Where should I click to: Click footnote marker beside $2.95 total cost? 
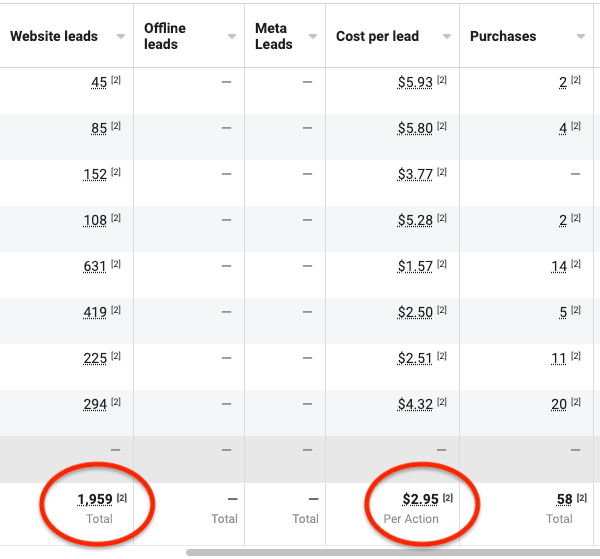pos(448,498)
